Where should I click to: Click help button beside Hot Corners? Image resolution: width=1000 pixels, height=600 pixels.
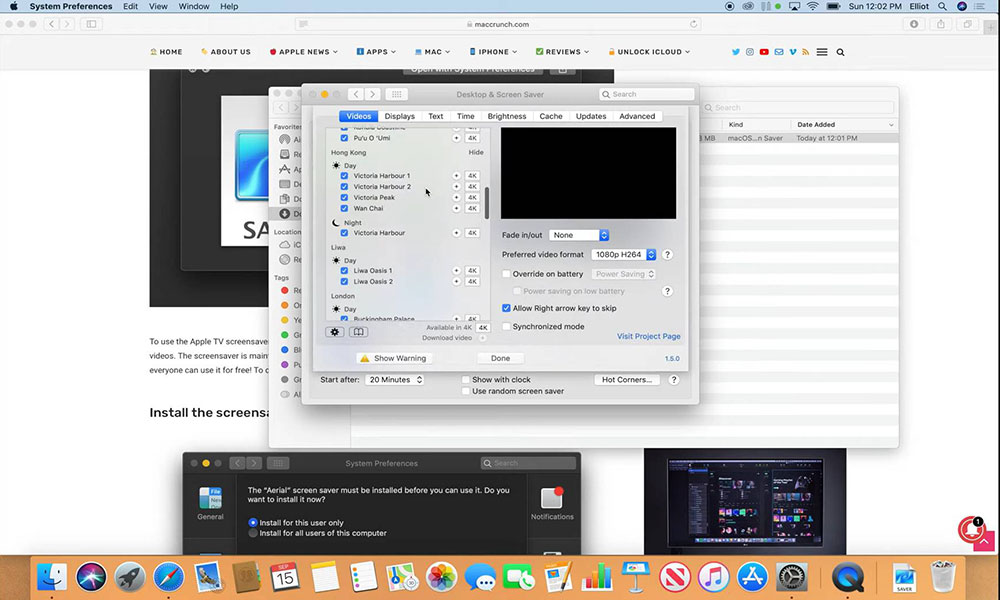tap(673, 379)
